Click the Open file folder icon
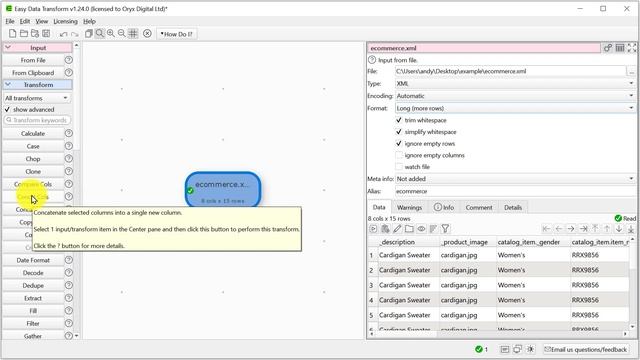The width and height of the screenshot is (640, 360). click(24, 34)
